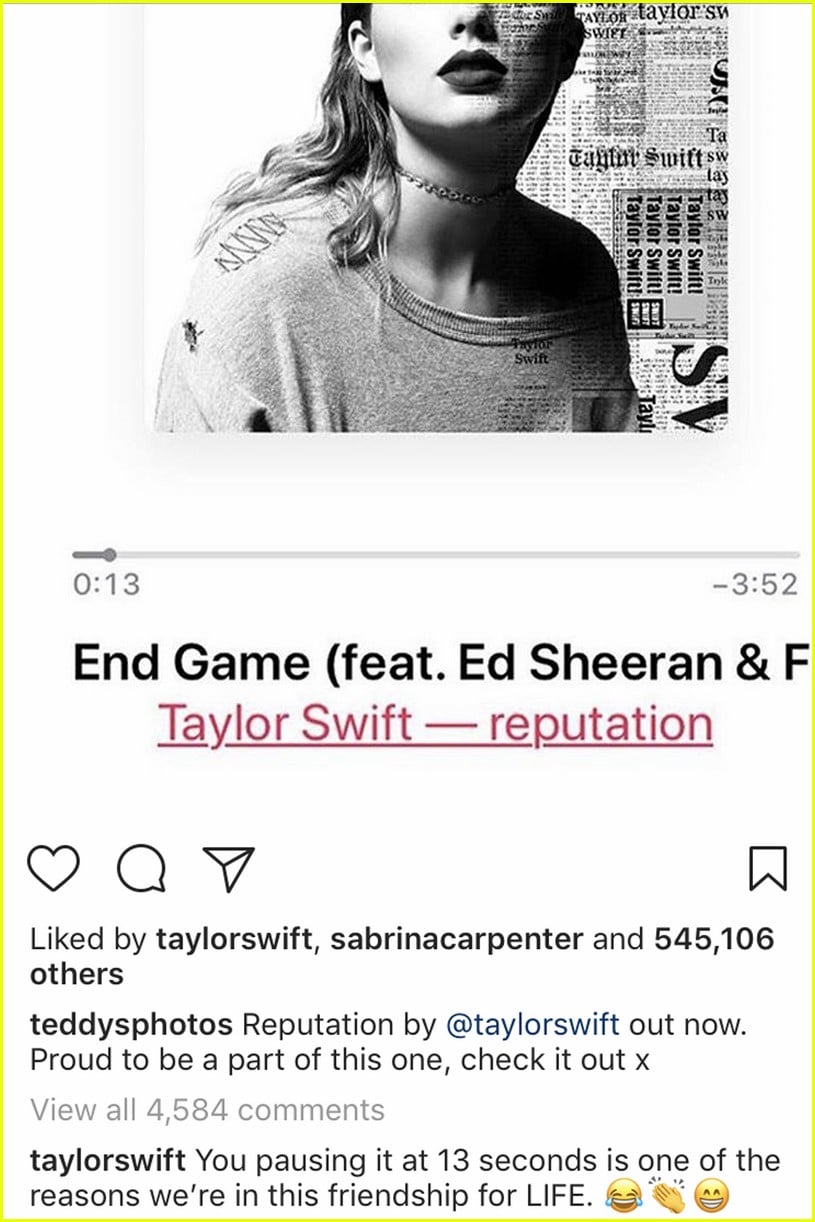Open teddysphotos profile from caption
815x1222 pixels.
pyautogui.click(x=132, y=1025)
